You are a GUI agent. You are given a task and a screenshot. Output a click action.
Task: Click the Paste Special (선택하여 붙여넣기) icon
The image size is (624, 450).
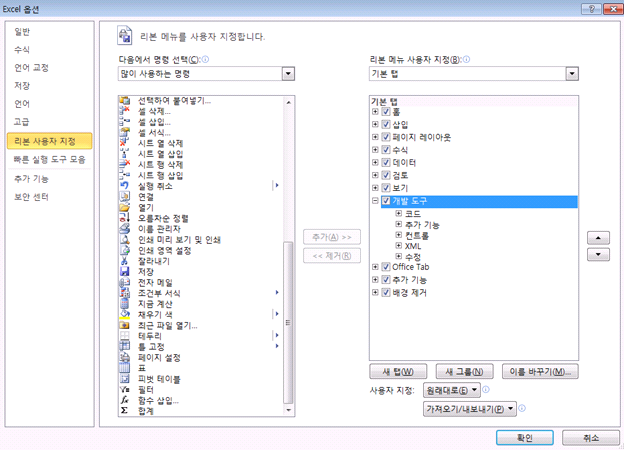125,101
